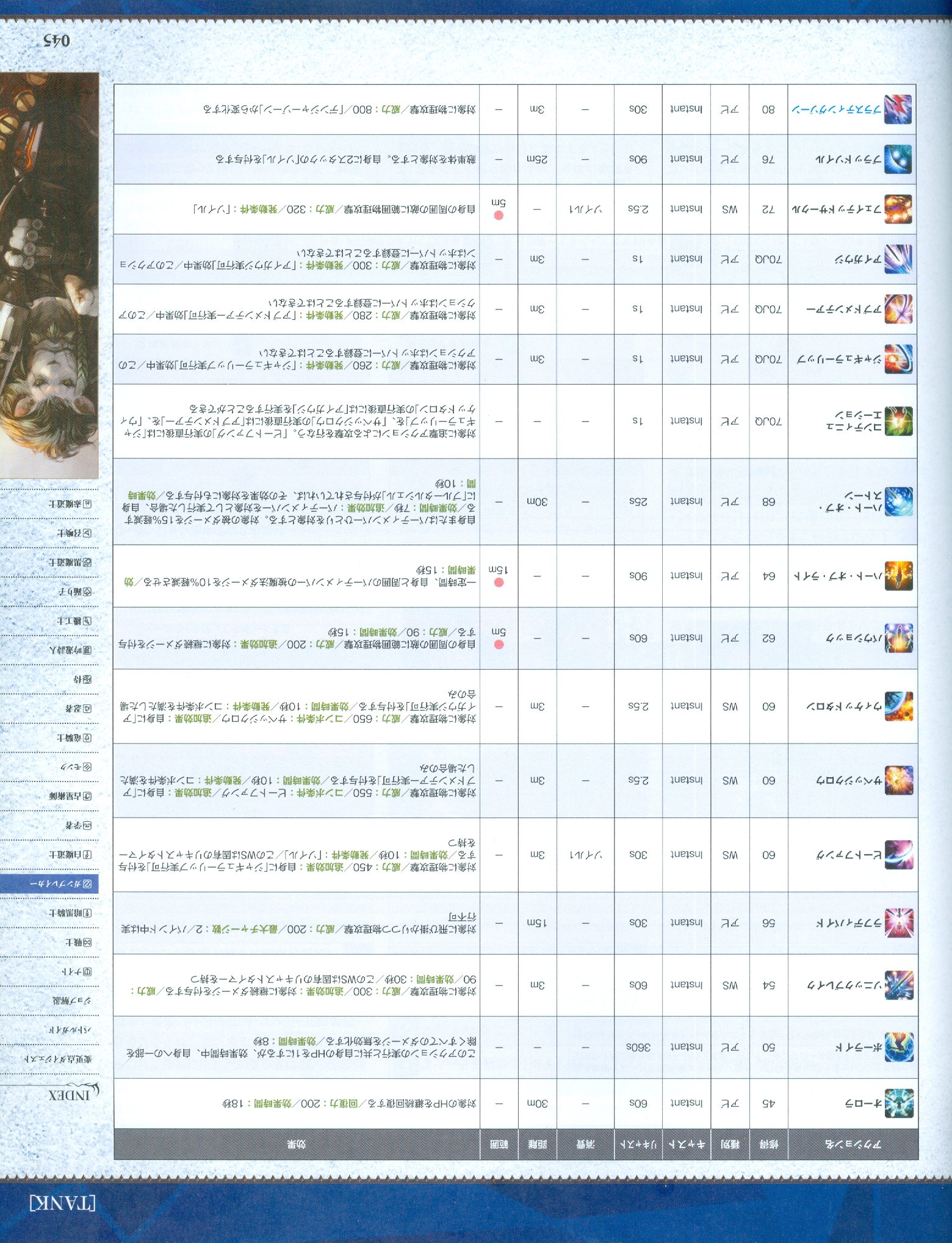Click the blue ブラスティングゾーン action name text

click(836, 111)
